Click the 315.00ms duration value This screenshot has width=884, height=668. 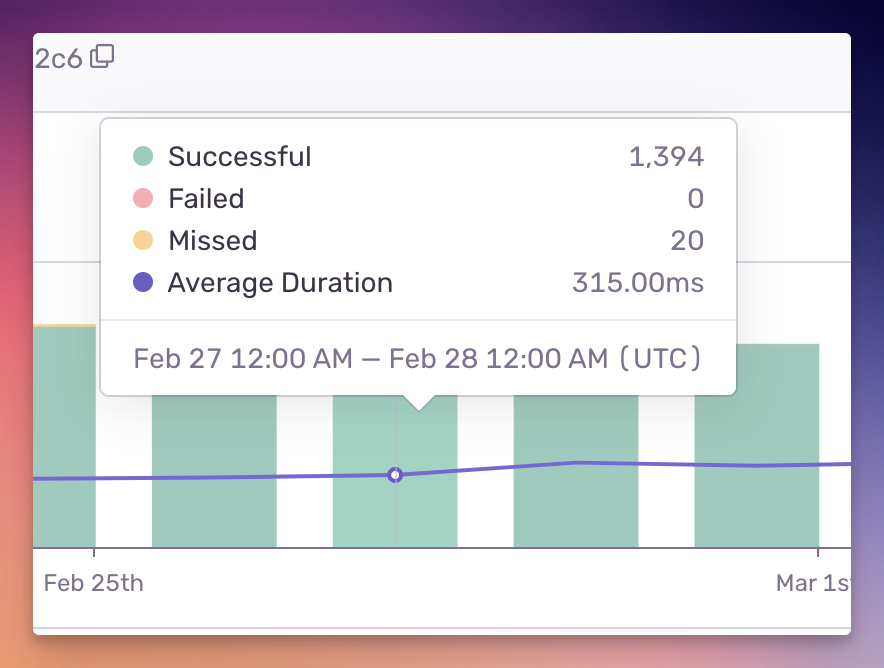click(x=638, y=283)
